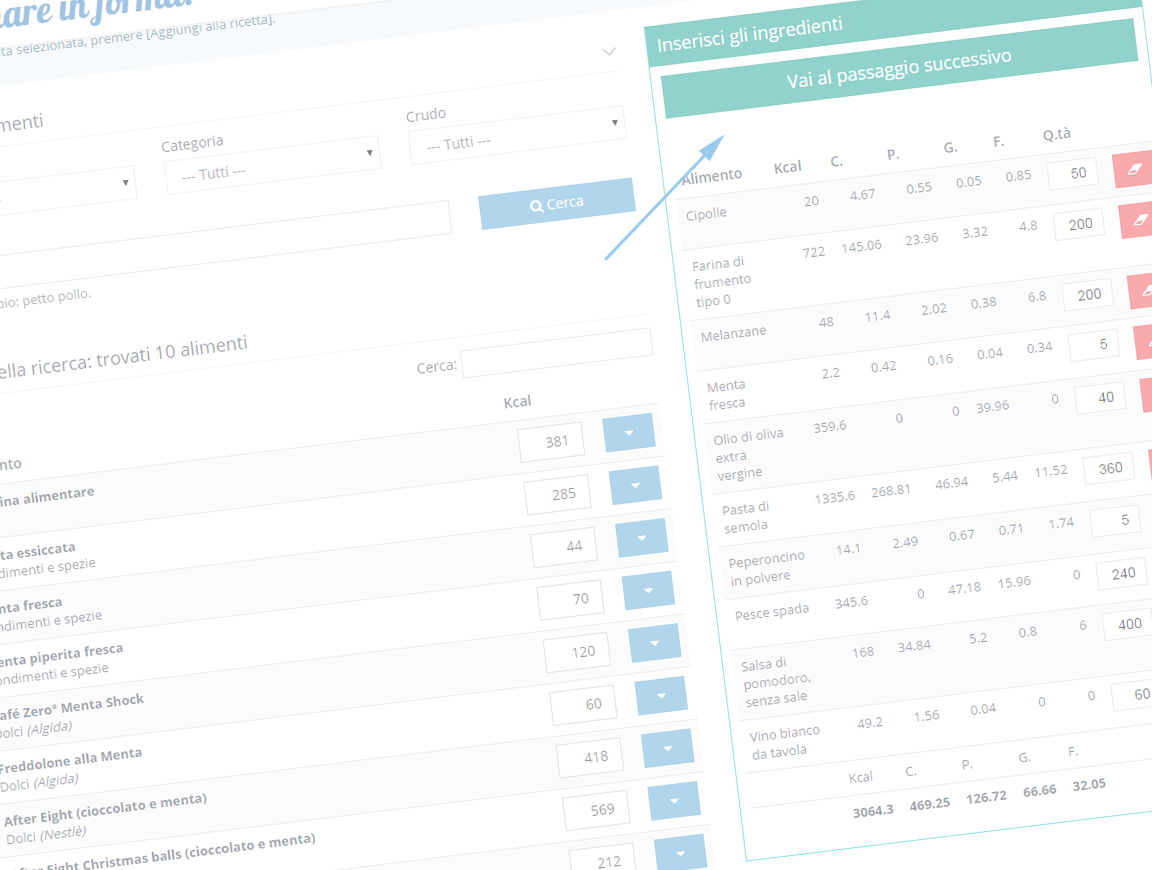Click the Pesce spada quantity field

(1122, 574)
